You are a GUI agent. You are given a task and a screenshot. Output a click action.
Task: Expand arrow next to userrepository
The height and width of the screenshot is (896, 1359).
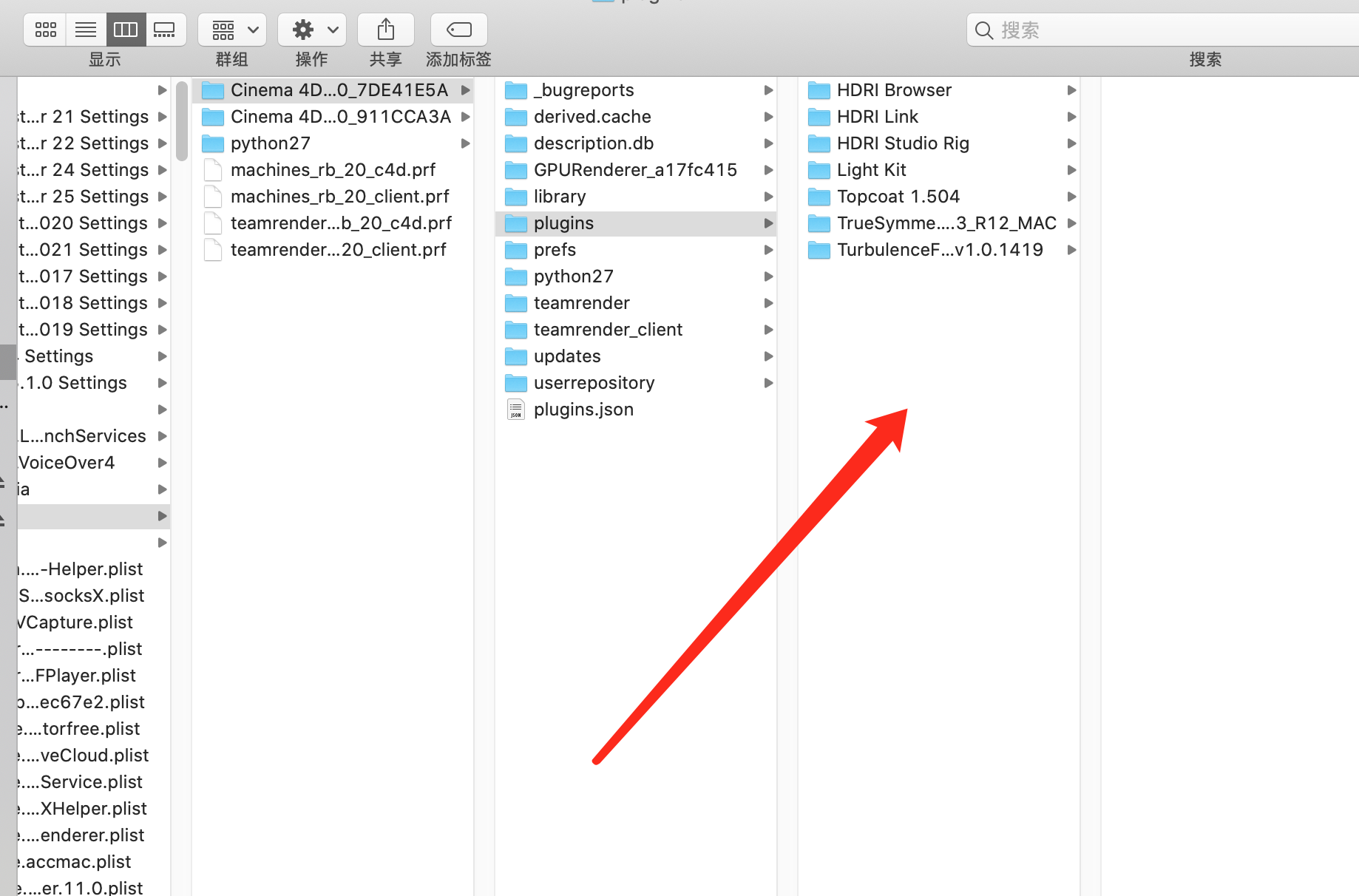point(768,383)
